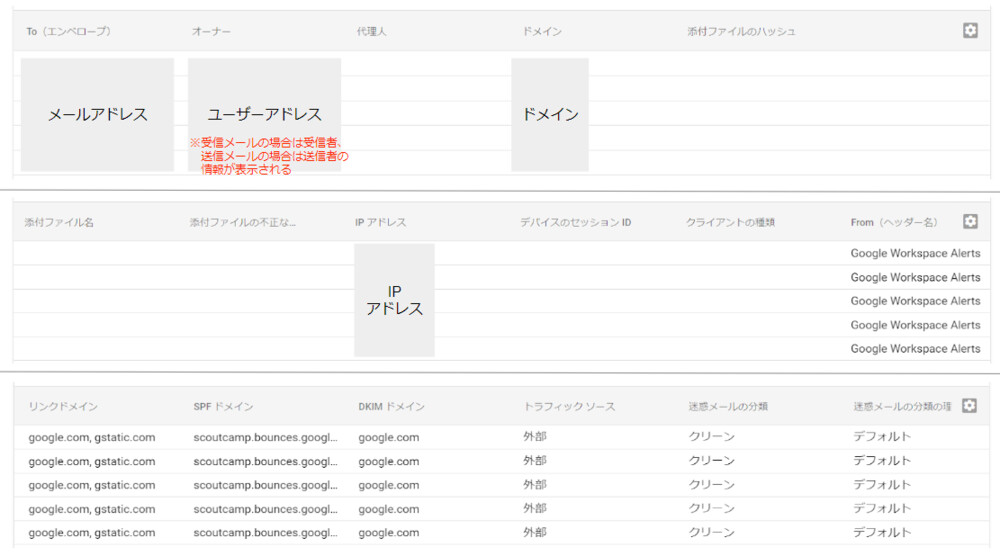Select the 添付ファイル名 column header
Screen dimensions: 1000x556
point(59,222)
